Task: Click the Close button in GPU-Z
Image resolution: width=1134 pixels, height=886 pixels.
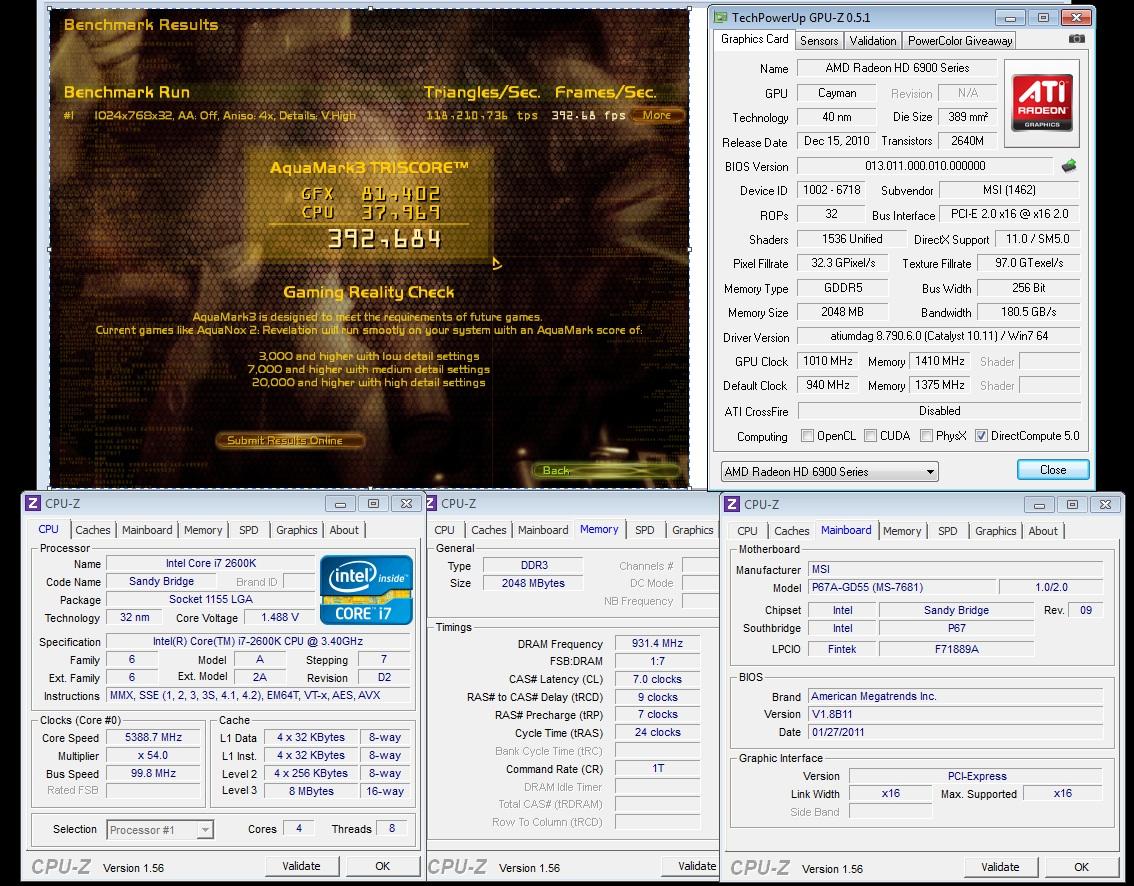Action: coord(1052,469)
